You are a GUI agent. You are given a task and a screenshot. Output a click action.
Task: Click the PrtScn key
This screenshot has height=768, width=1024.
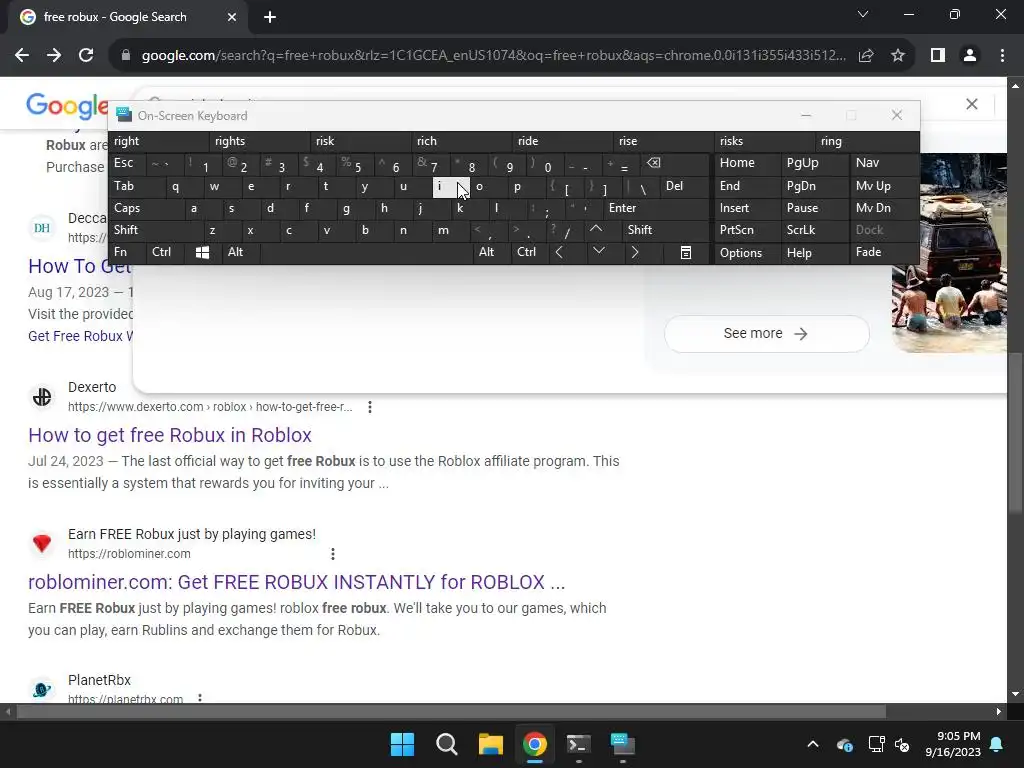coord(747,230)
